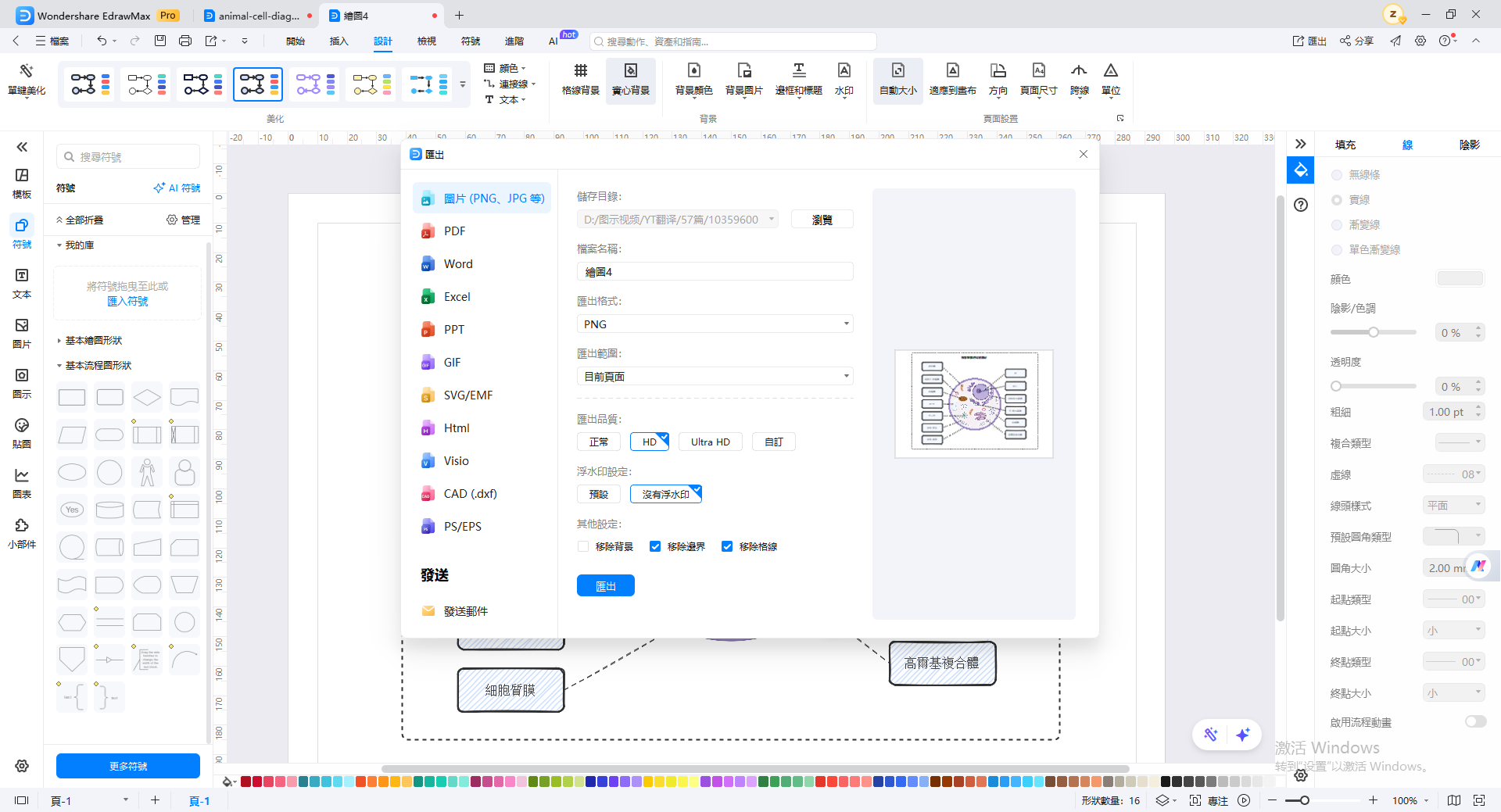Image resolution: width=1501 pixels, height=812 pixels.
Task: Select the 無線條 no line radio button
Action: click(x=1337, y=175)
